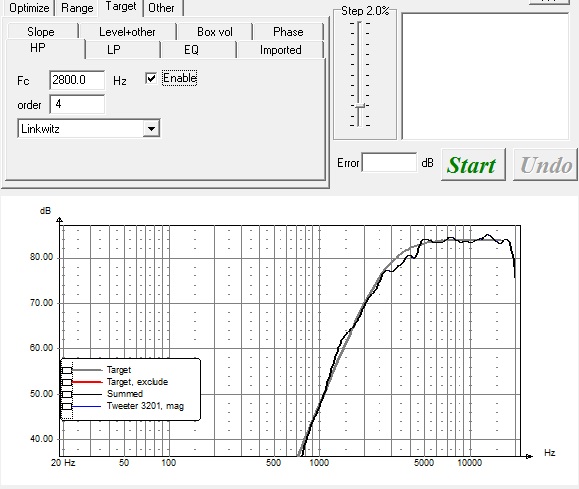Screen dimensions: 579x489
Task: Open the Box vol sub-tab
Action: point(215,32)
